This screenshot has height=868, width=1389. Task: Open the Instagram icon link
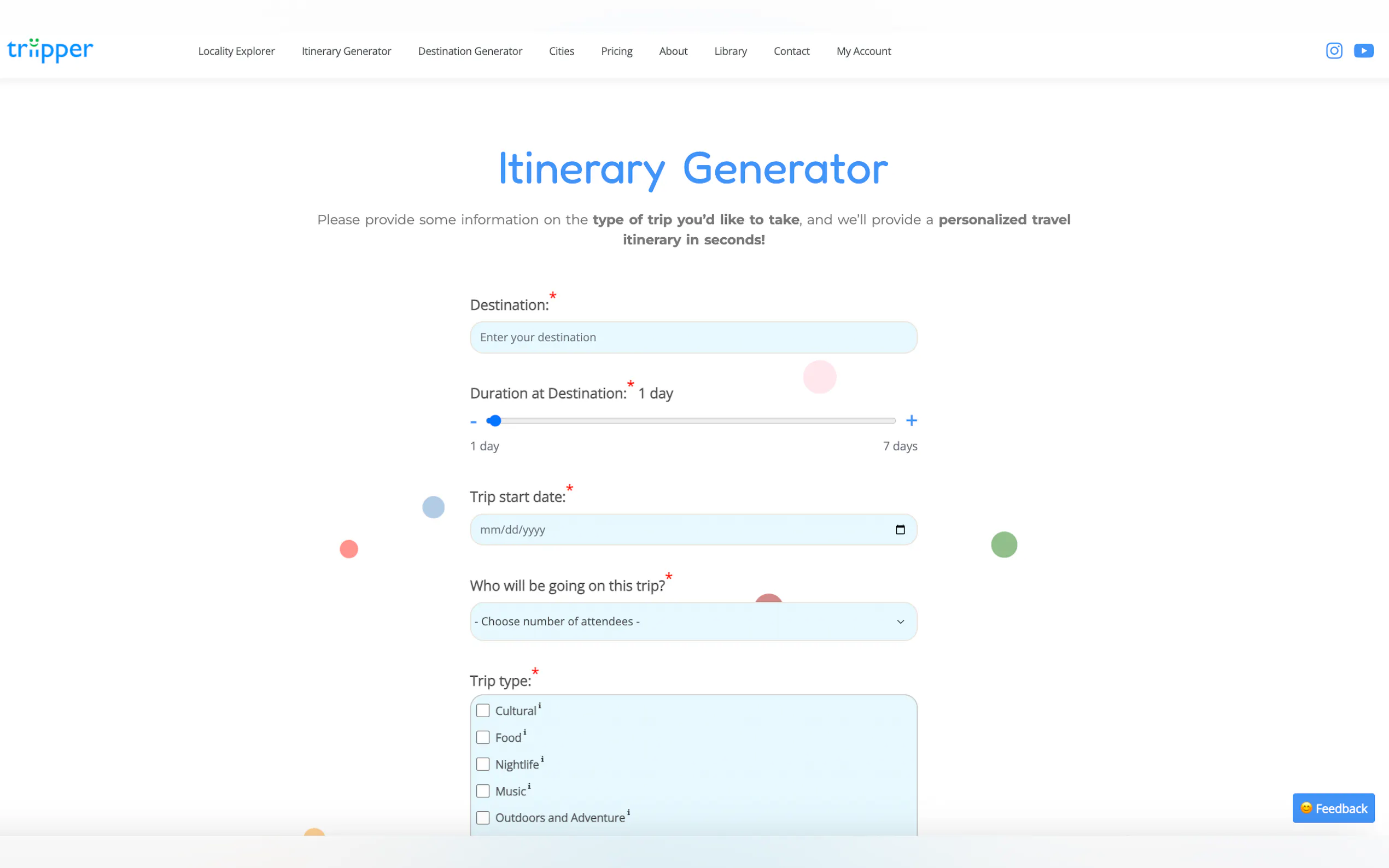click(1333, 50)
